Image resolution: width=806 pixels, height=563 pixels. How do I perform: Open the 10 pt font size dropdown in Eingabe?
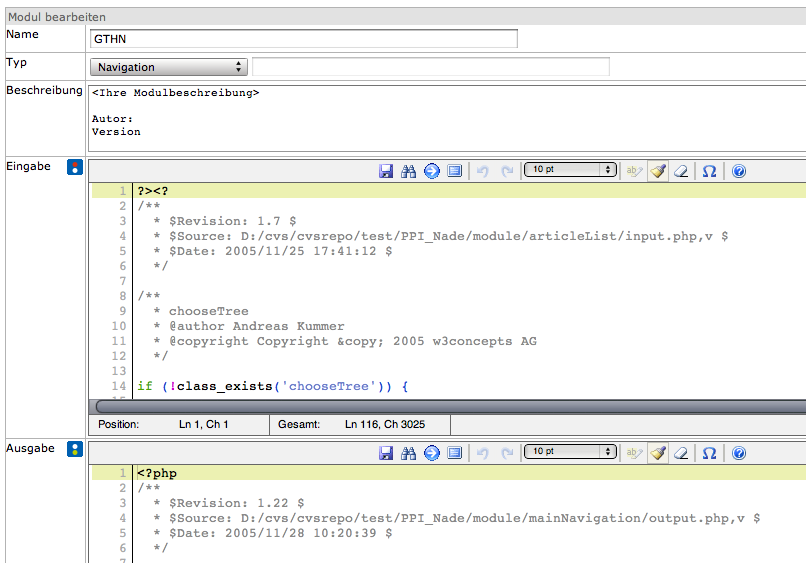pyautogui.click(x=570, y=170)
